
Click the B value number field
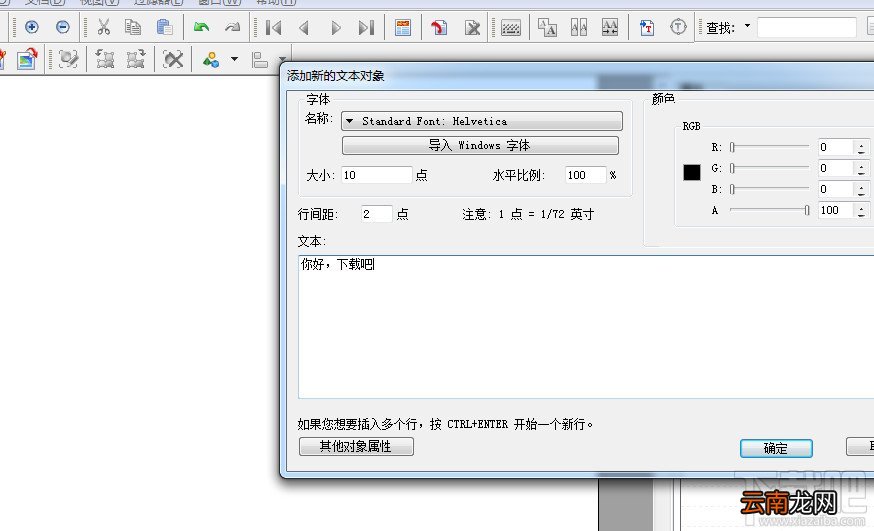(835, 189)
